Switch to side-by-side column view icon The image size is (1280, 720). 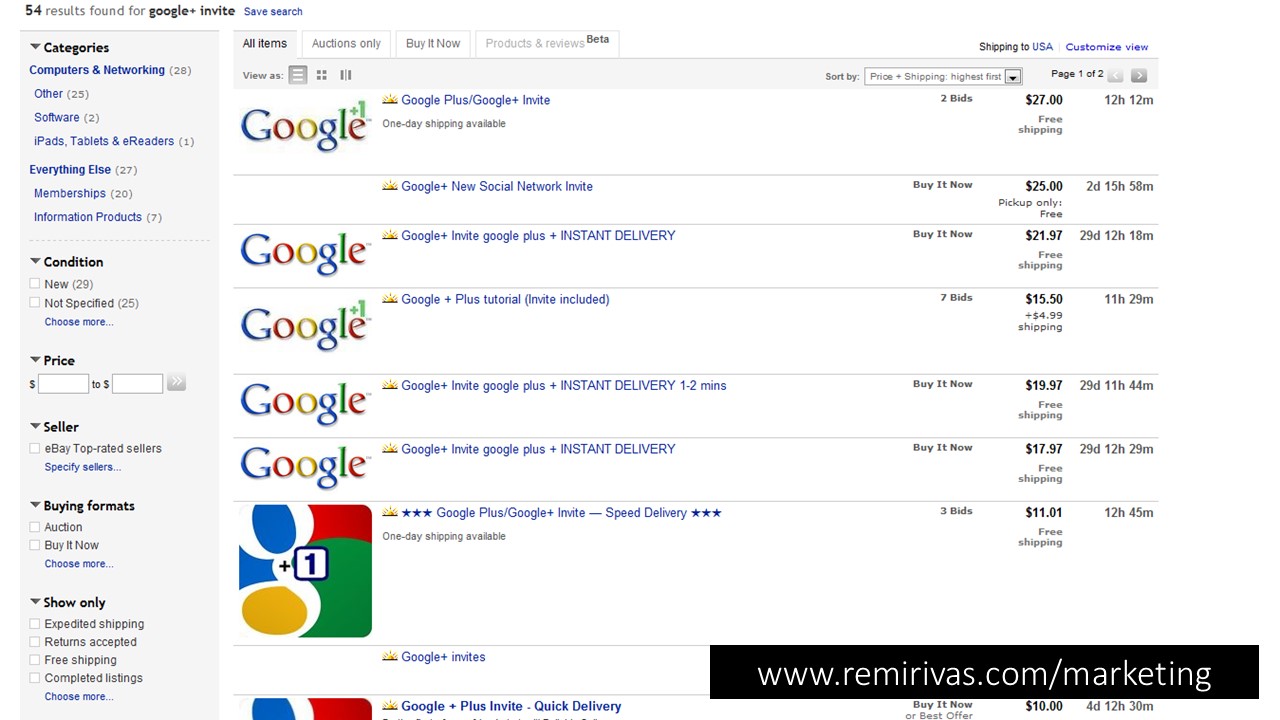(x=346, y=75)
